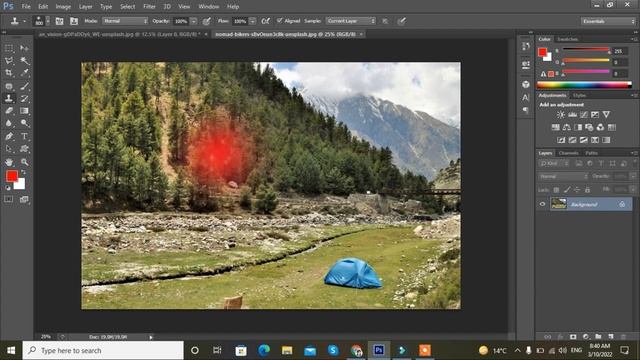Open the Flow slider dropdown arrow
This screenshot has height=360, width=640.
click(253, 21)
